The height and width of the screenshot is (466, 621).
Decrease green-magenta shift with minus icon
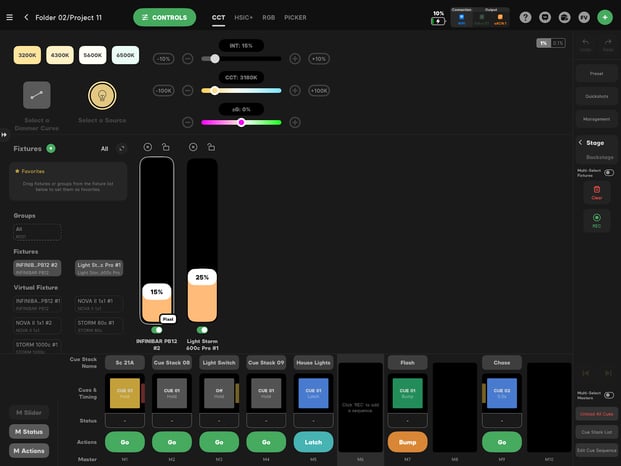coord(187,122)
